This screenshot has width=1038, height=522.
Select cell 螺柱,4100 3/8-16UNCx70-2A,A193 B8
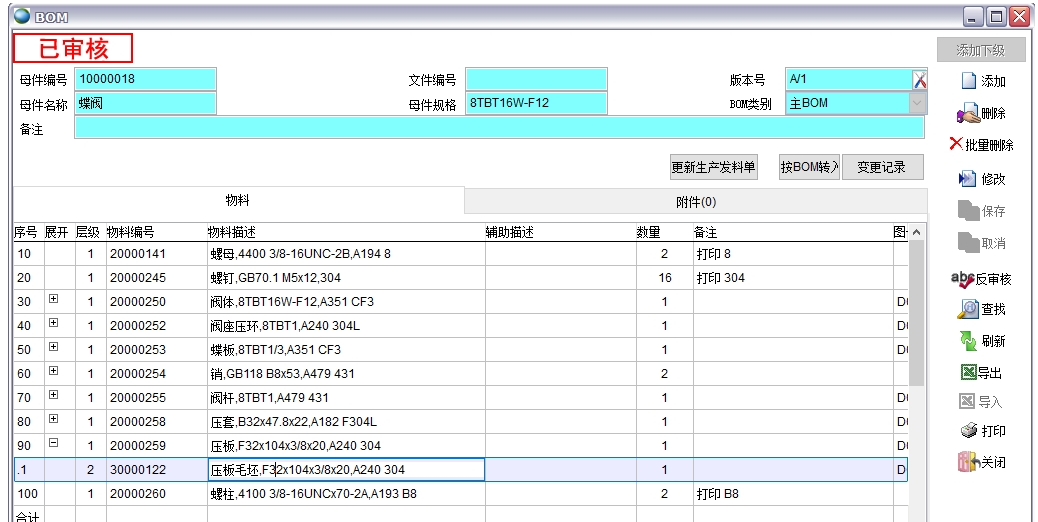346,494
